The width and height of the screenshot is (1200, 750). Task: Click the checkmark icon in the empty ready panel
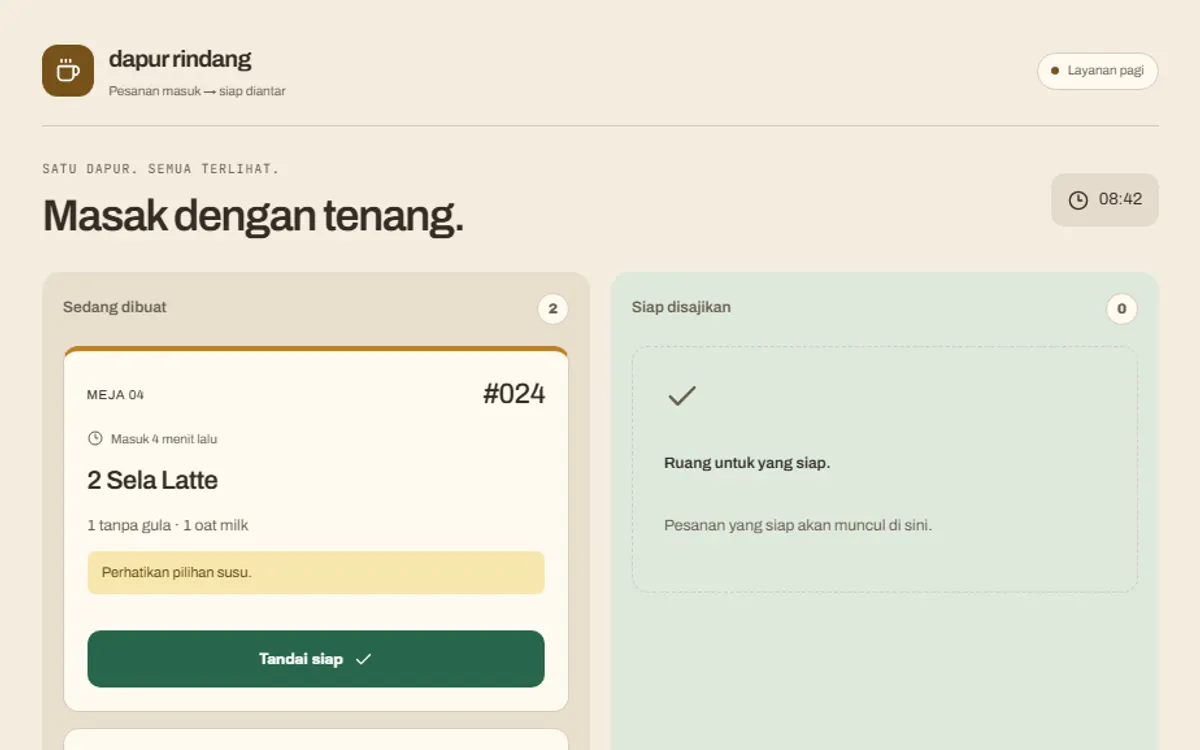[x=681, y=396]
